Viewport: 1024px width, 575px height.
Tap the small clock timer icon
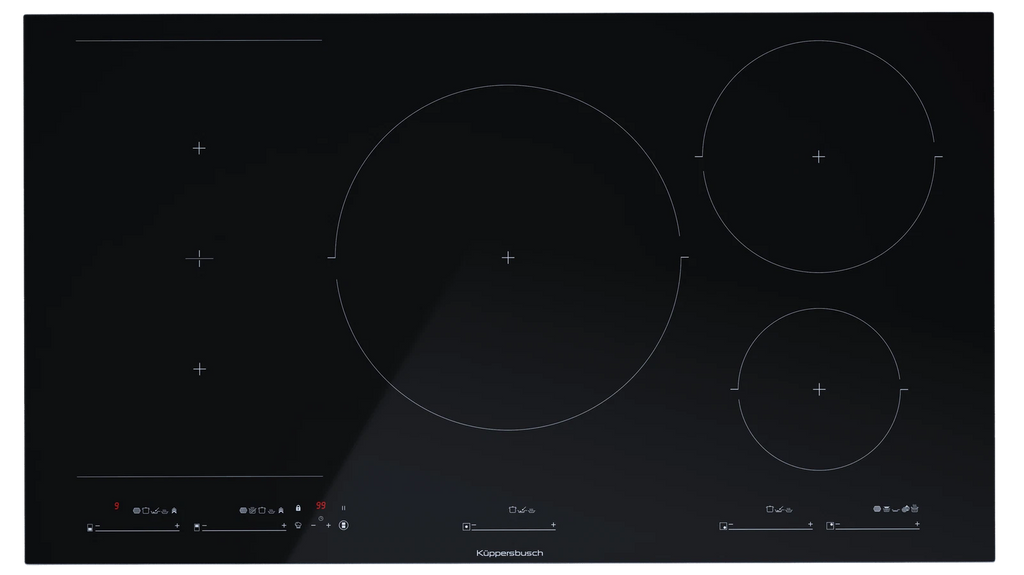321,519
